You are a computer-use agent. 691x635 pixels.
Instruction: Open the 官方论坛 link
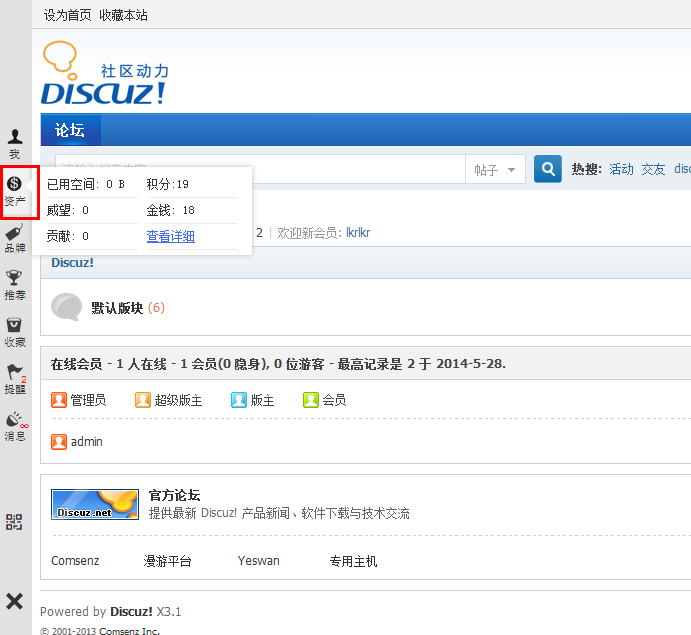[x=175, y=495]
